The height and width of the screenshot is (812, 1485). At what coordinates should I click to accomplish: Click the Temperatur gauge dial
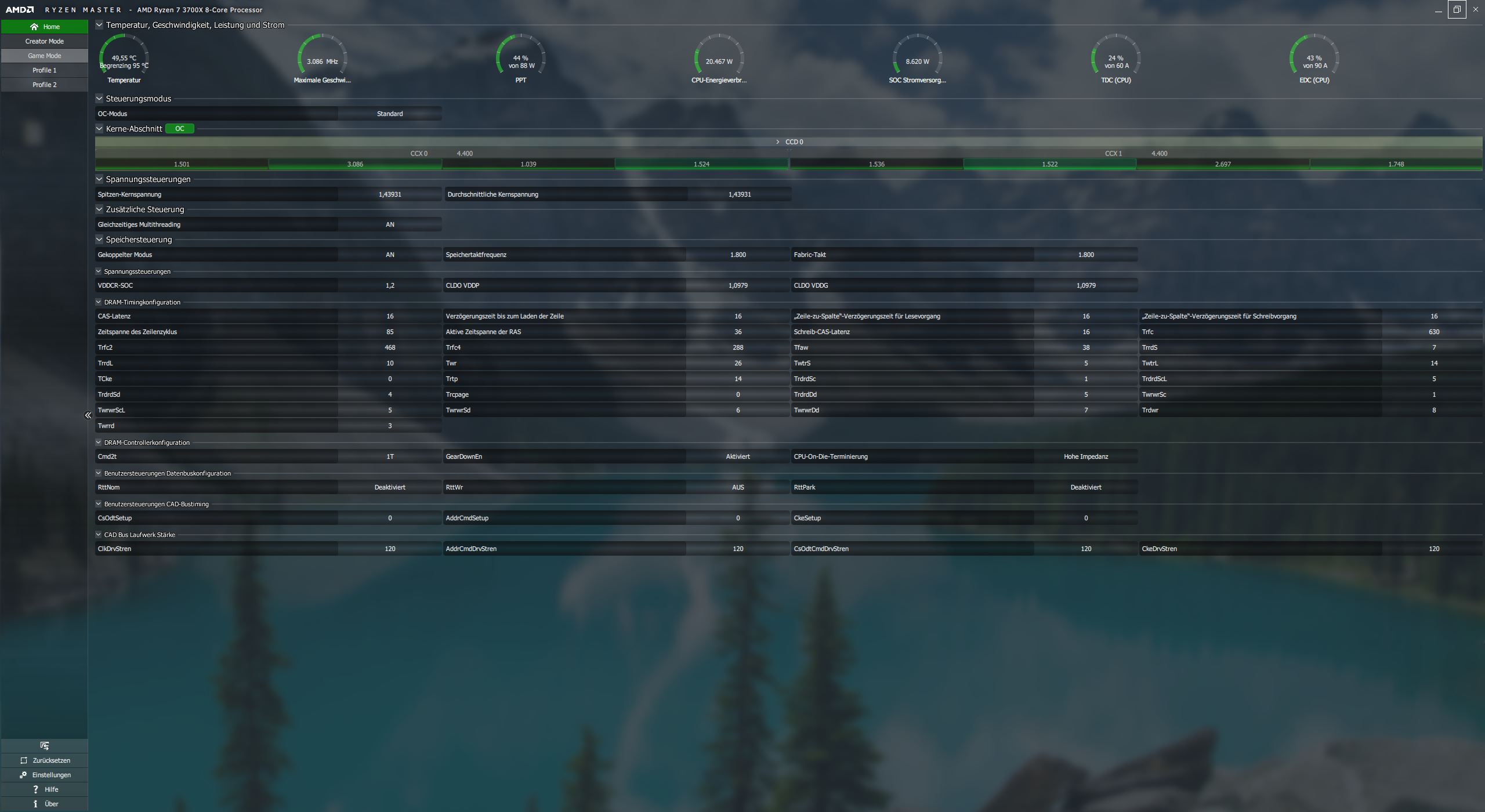coord(124,57)
